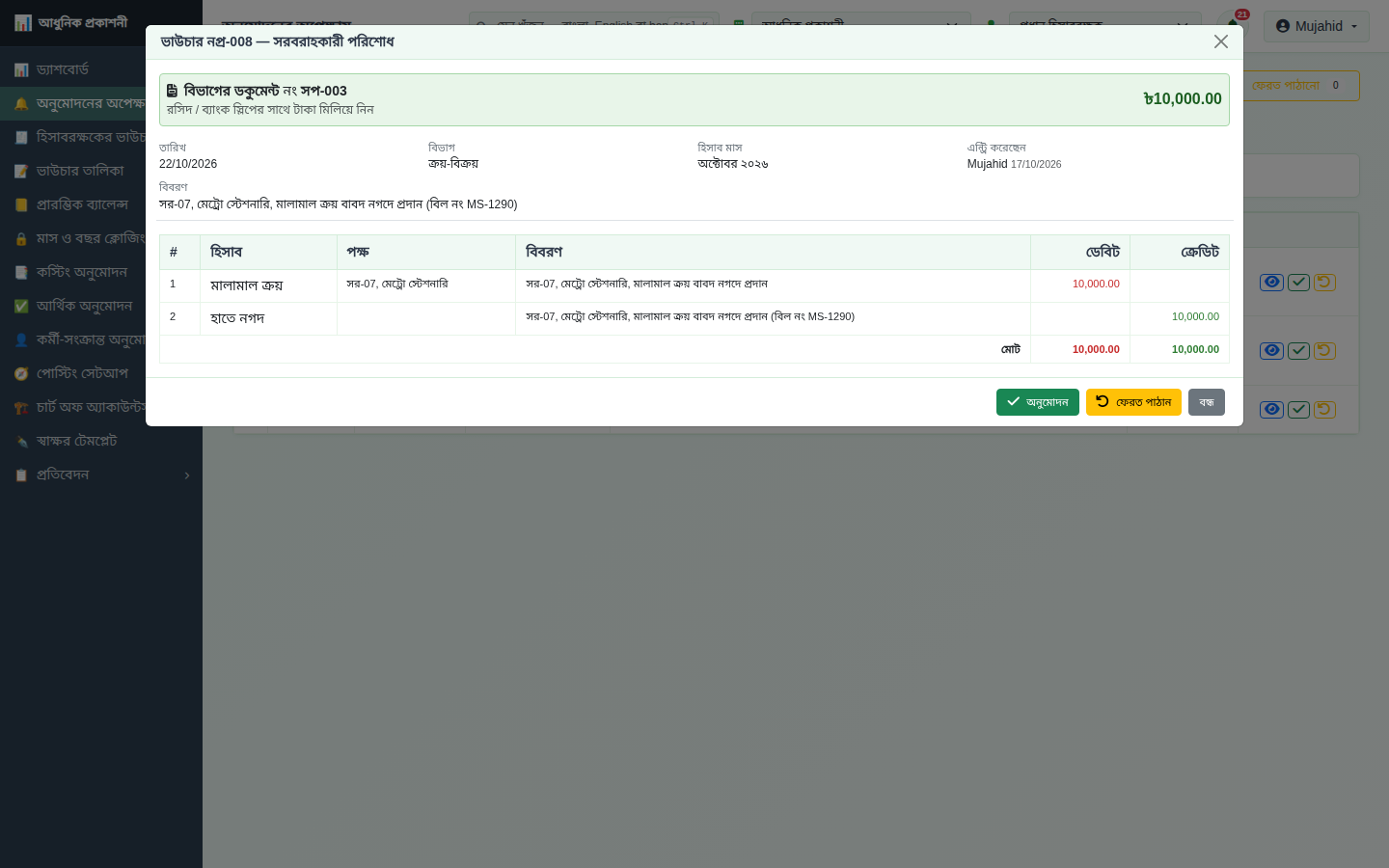Click the compass icon for পোস্টিং সেটআপ

coord(21,373)
